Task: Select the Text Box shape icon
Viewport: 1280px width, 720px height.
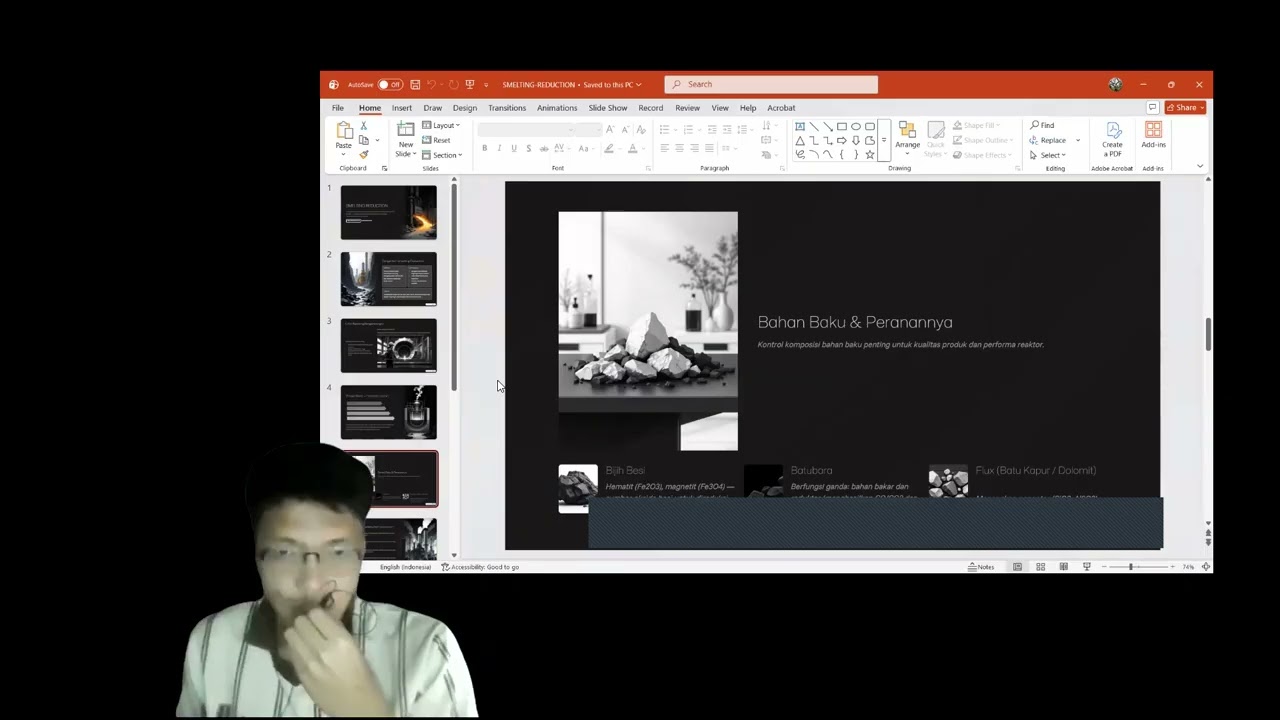Action: (800, 127)
